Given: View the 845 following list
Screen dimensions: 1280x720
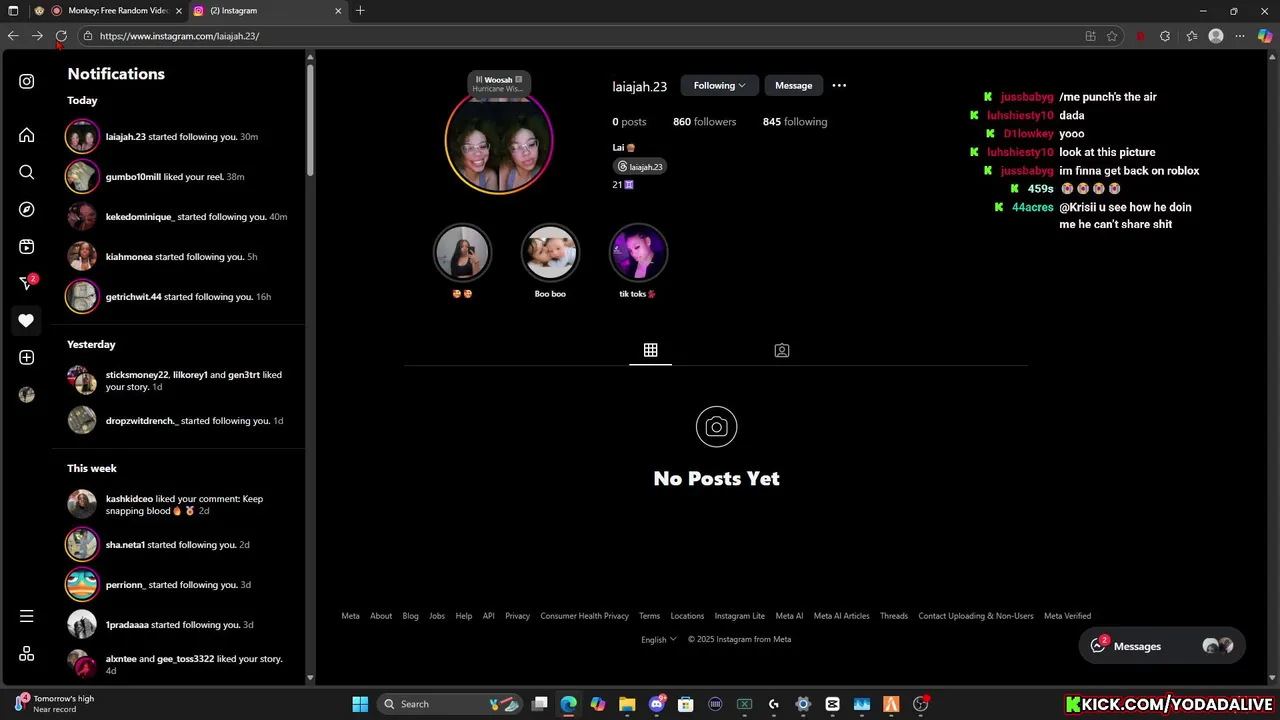Looking at the screenshot, I should coord(795,121).
